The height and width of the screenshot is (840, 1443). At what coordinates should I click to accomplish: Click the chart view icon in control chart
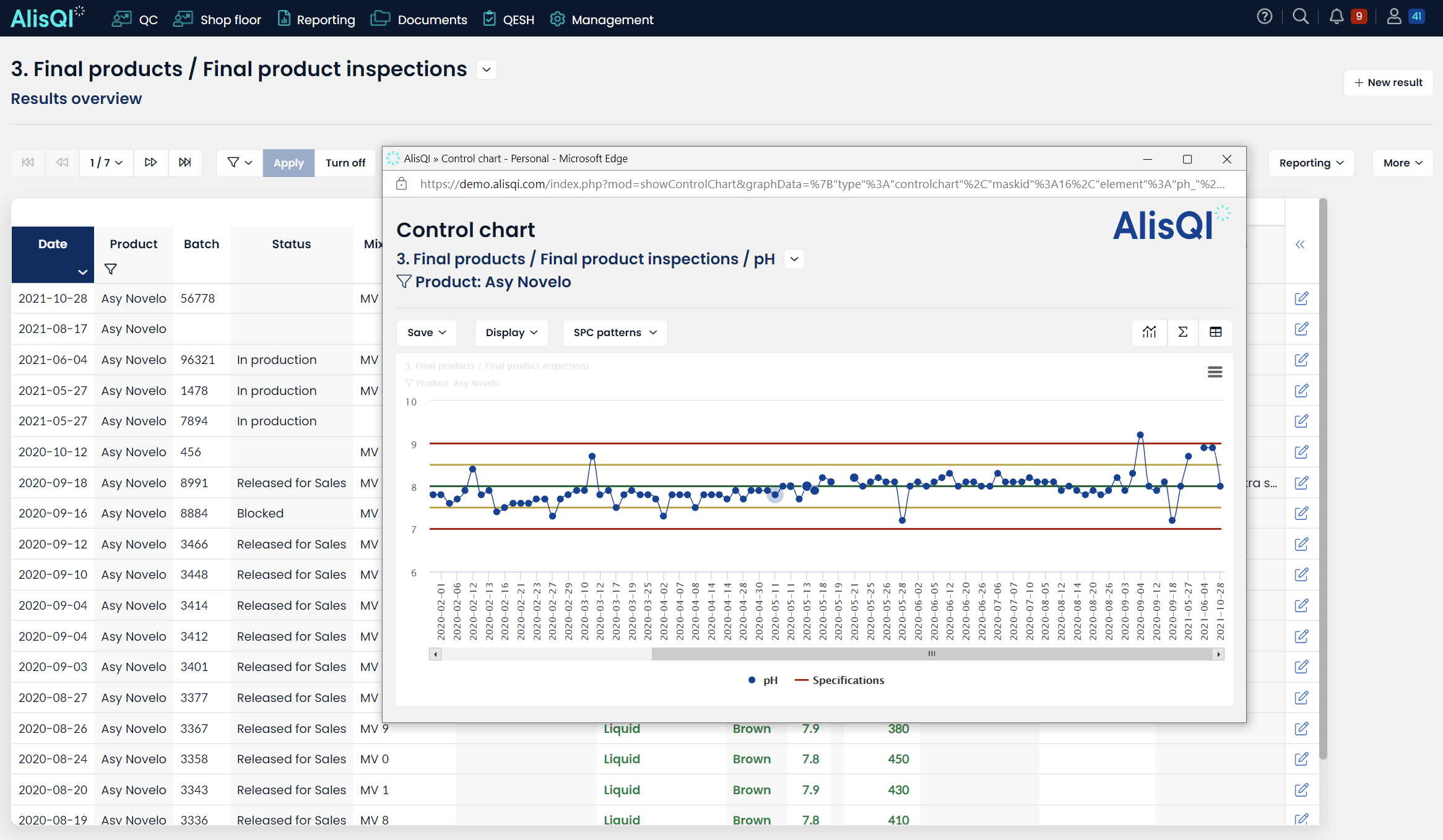click(x=1149, y=332)
